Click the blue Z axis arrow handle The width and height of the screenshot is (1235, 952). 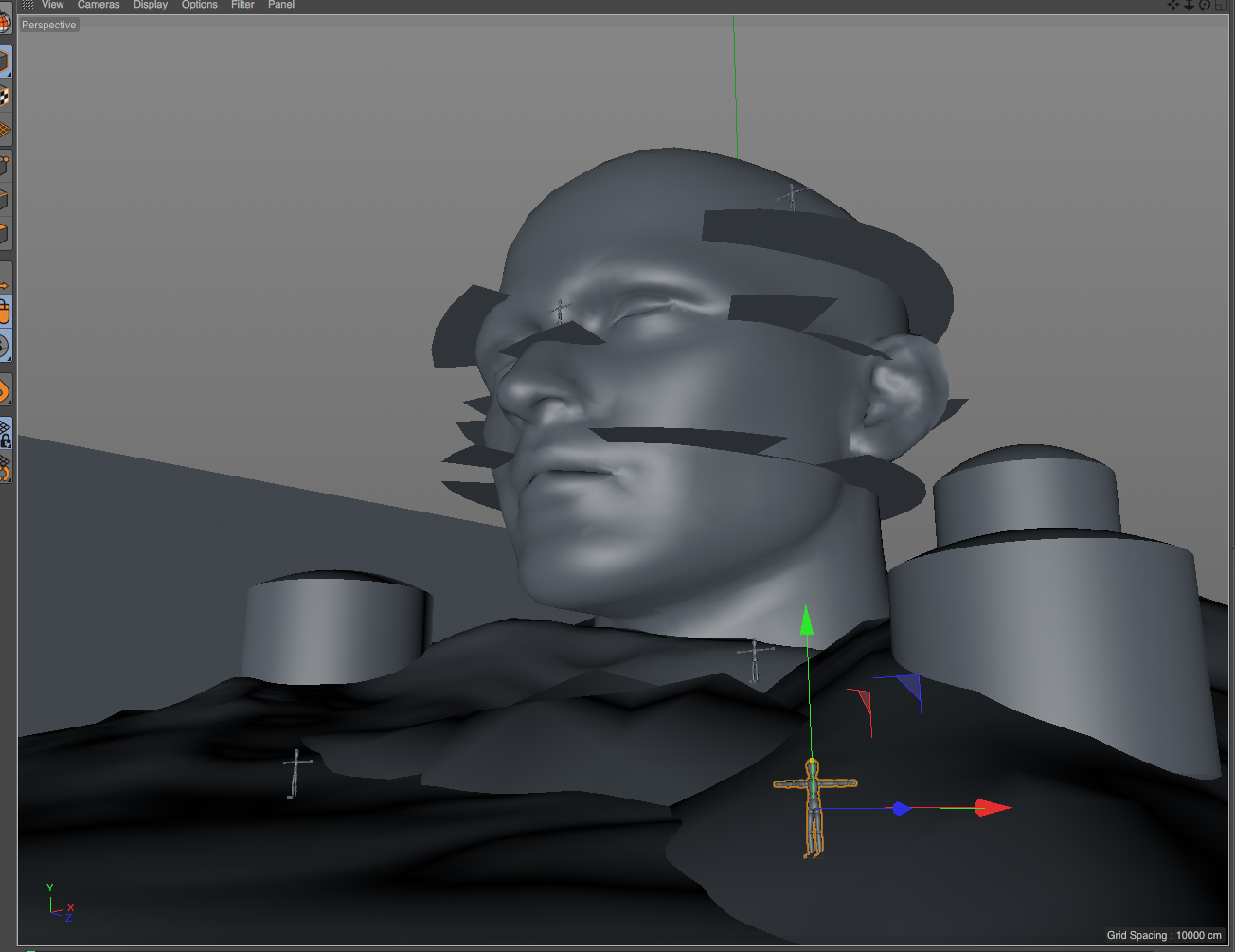[x=901, y=809]
